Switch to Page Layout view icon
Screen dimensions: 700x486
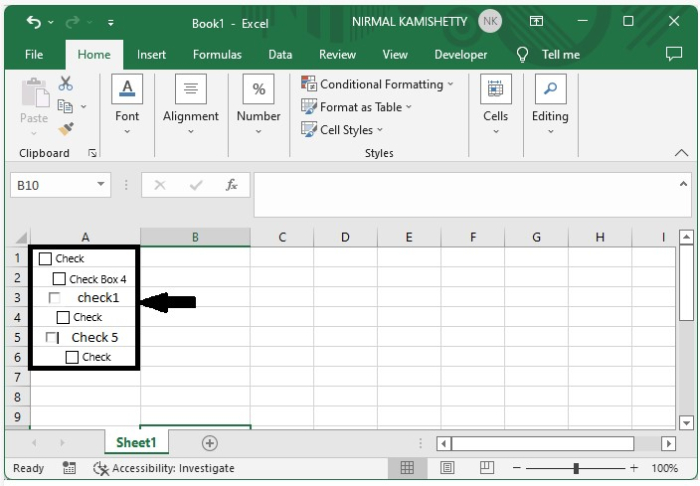point(447,467)
